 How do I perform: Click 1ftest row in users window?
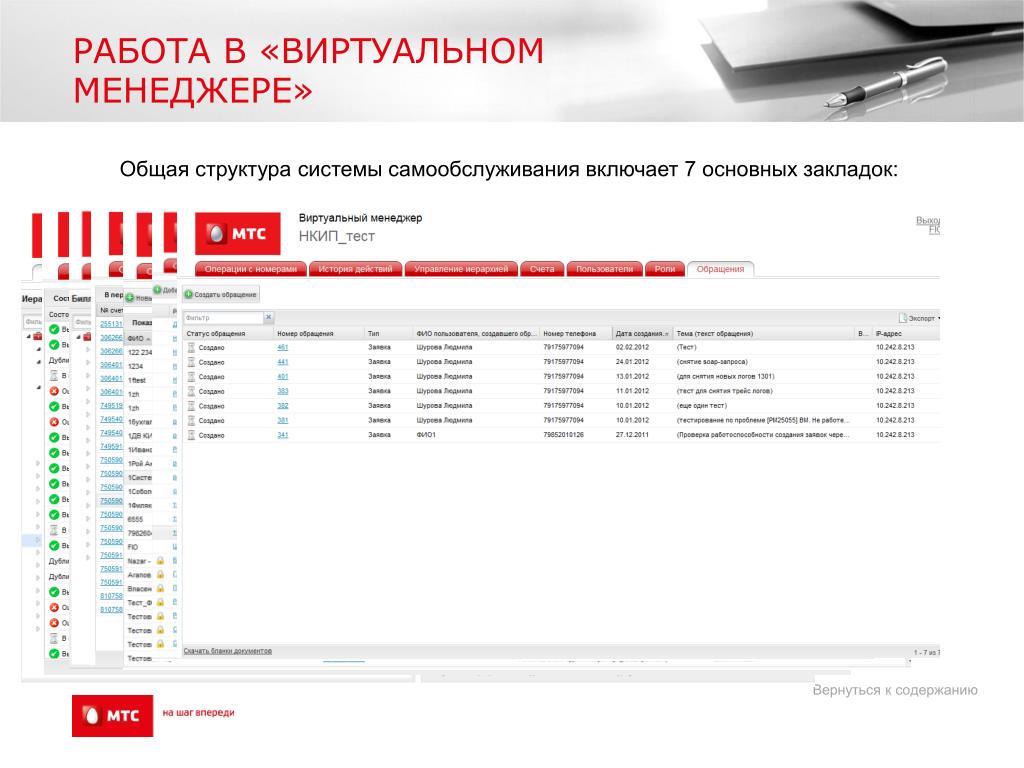pyautogui.click(x=137, y=380)
